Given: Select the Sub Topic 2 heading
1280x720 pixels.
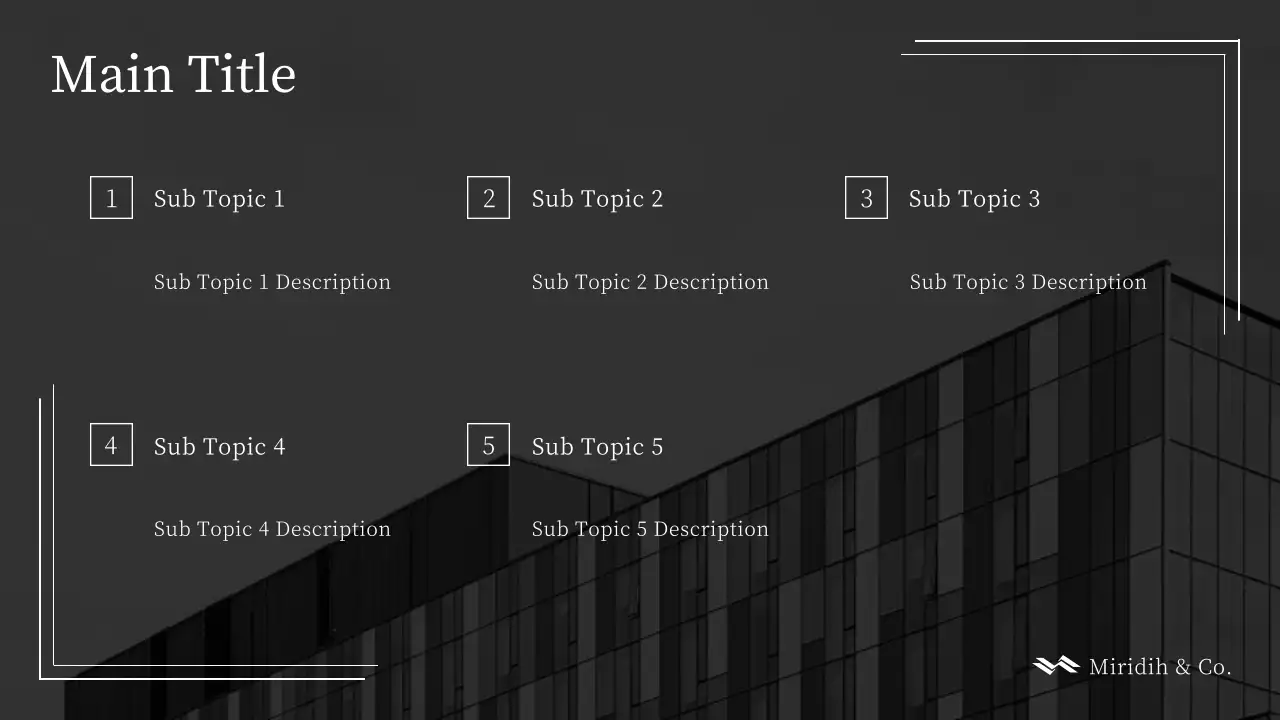Looking at the screenshot, I should [x=597, y=199].
